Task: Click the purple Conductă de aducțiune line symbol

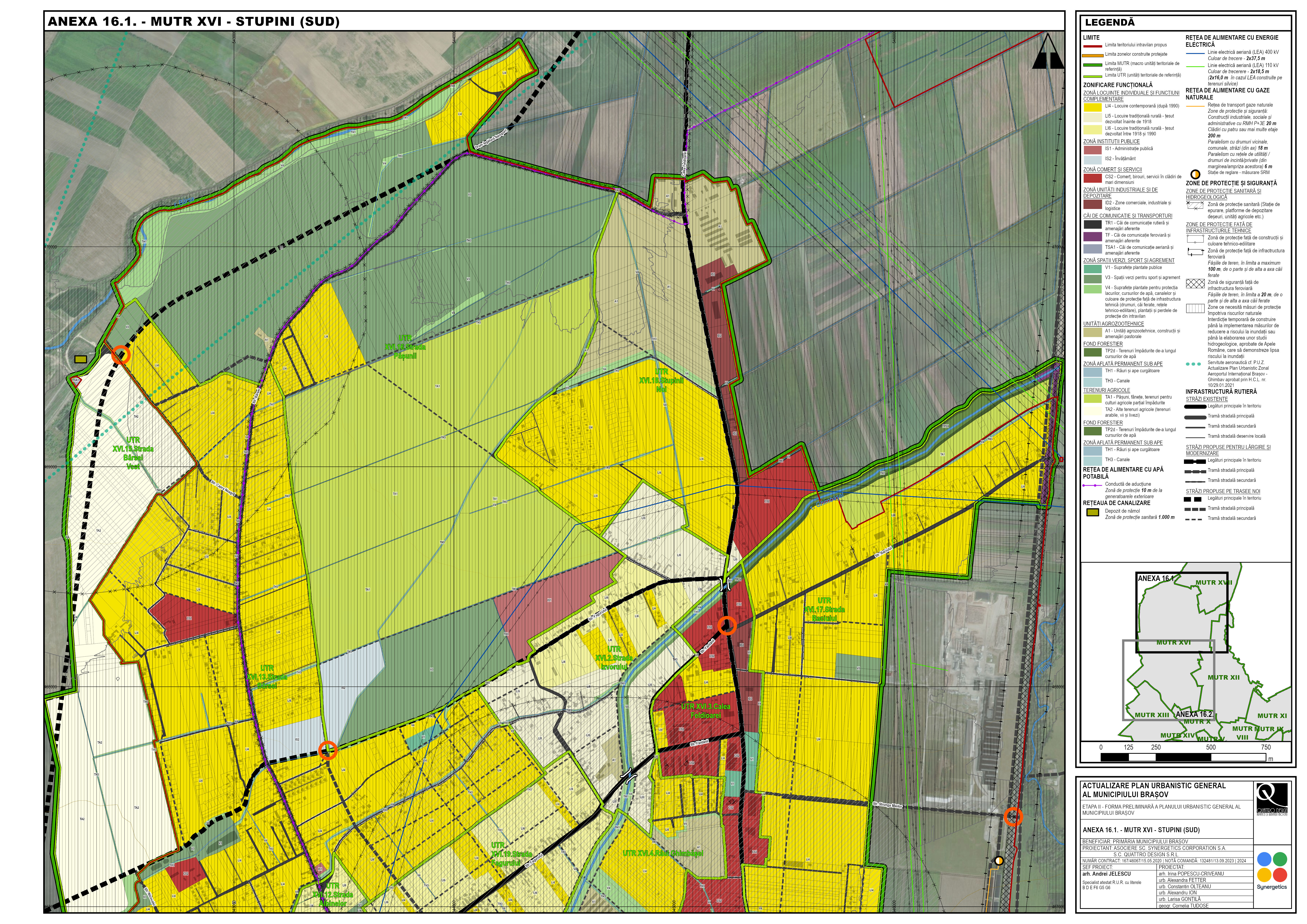Action: click(1092, 486)
